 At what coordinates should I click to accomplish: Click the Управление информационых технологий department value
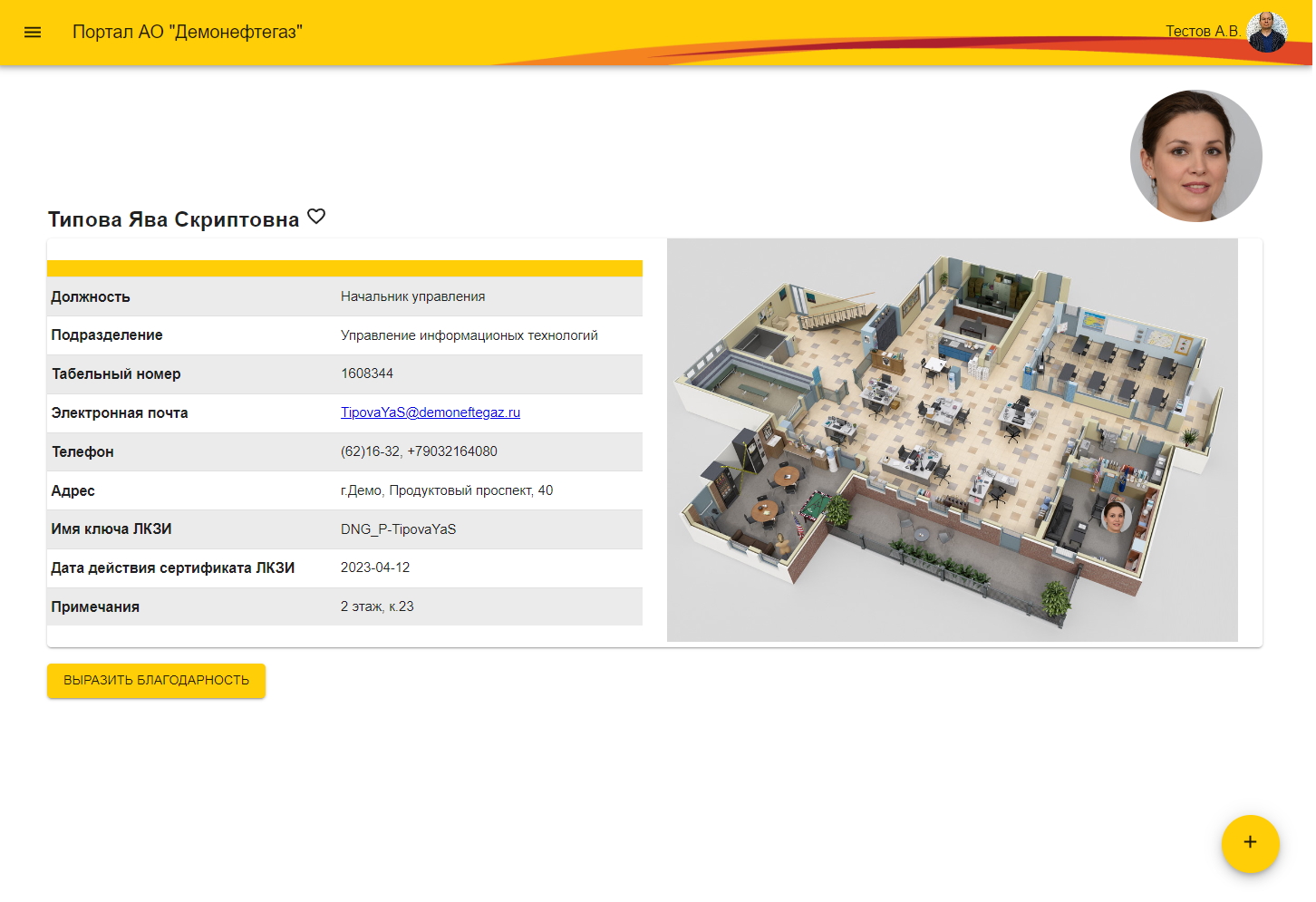point(469,335)
